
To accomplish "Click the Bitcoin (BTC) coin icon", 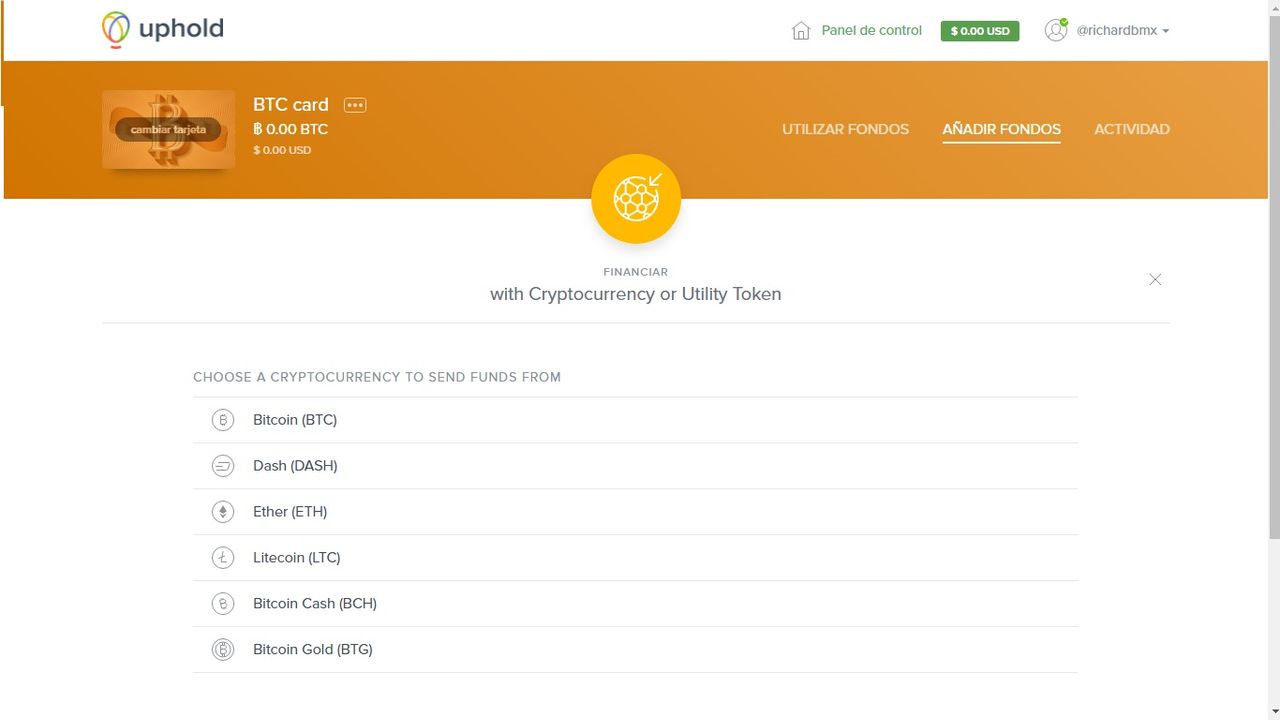I will click(x=222, y=420).
